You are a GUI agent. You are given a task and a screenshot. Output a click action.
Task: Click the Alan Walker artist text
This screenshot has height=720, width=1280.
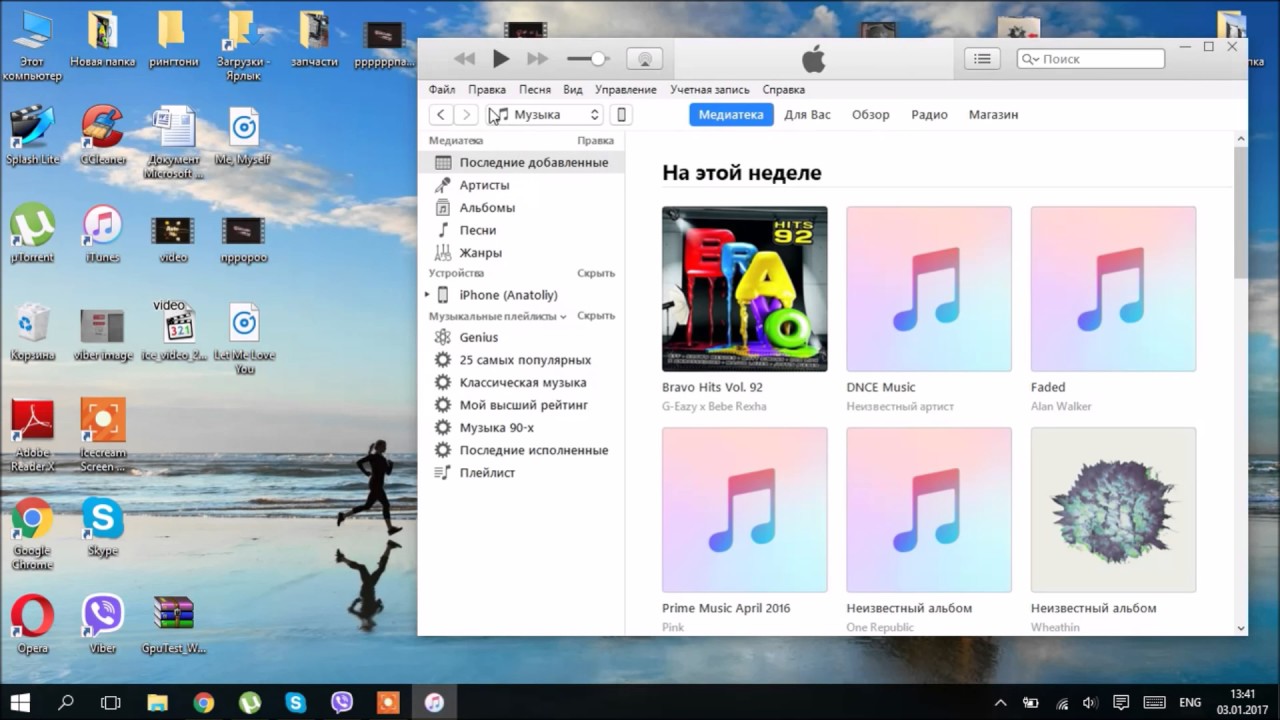(1061, 407)
